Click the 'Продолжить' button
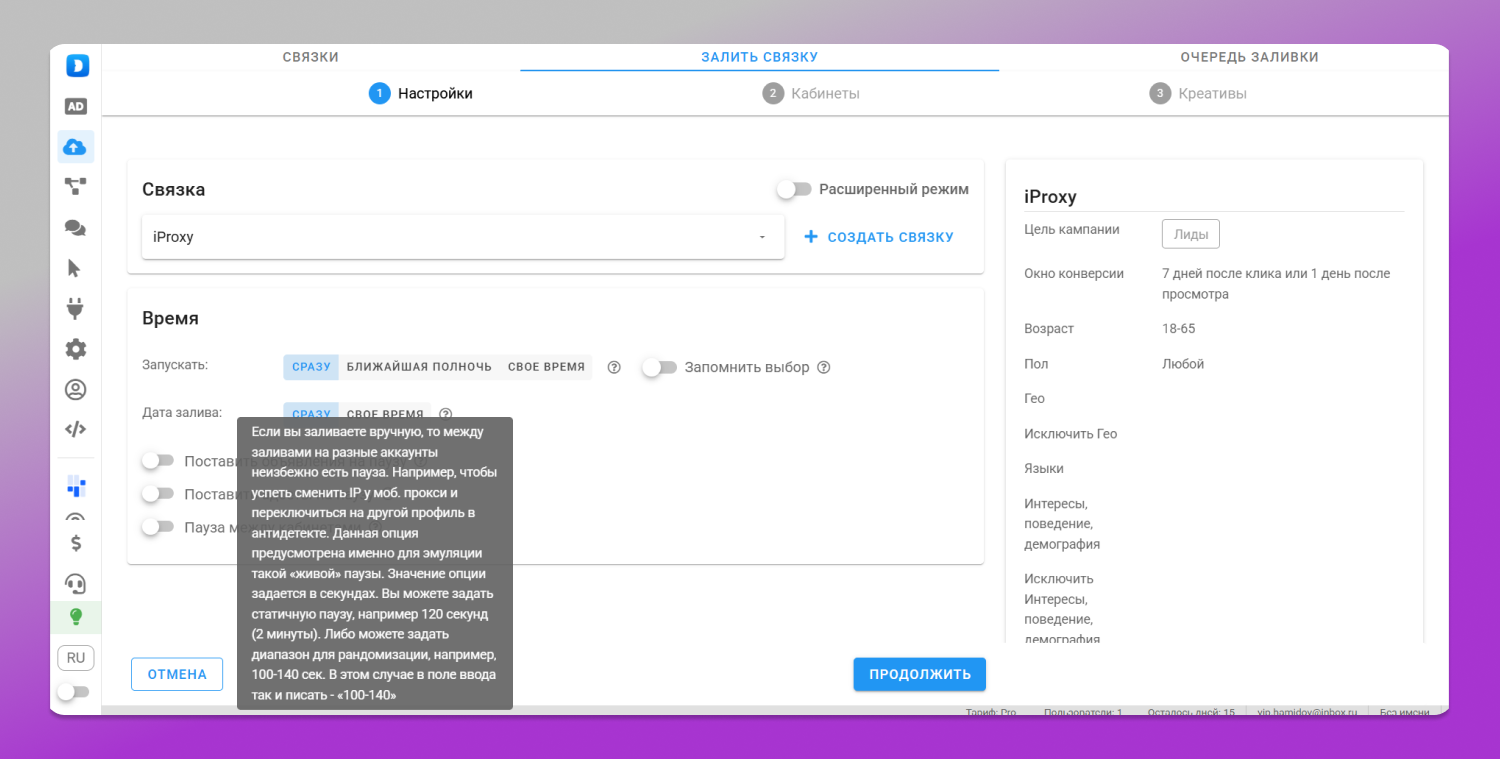This screenshot has height=759, width=1500. point(920,674)
